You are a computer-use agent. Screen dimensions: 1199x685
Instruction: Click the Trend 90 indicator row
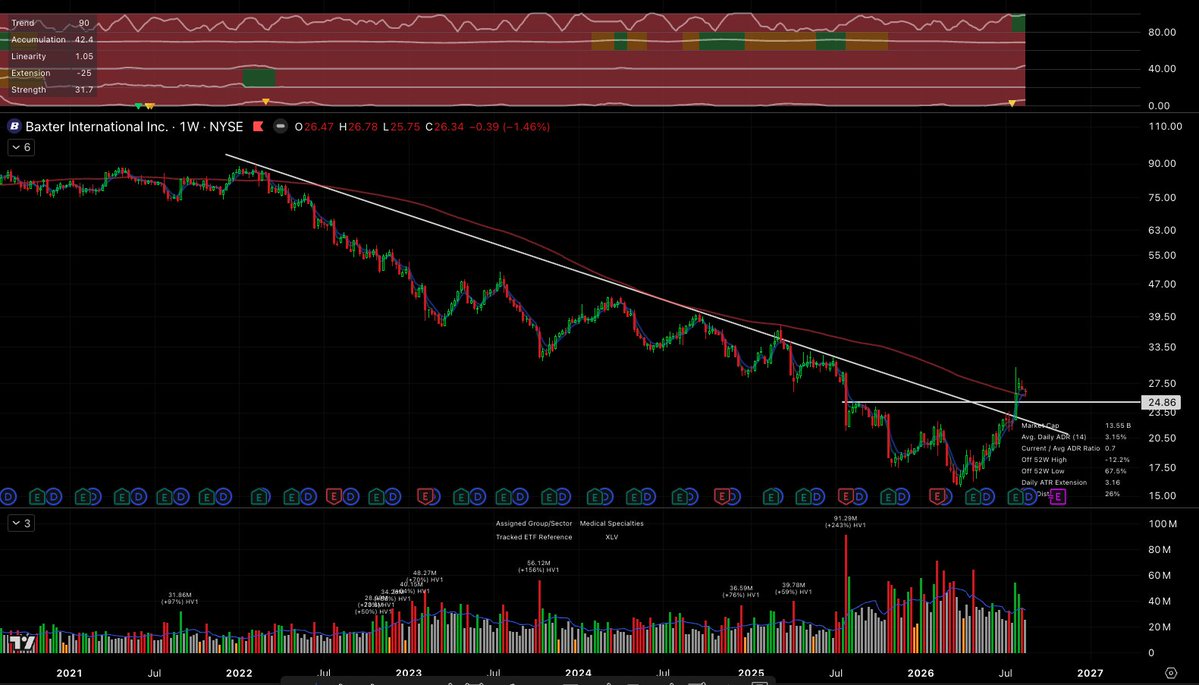[x=50, y=23]
